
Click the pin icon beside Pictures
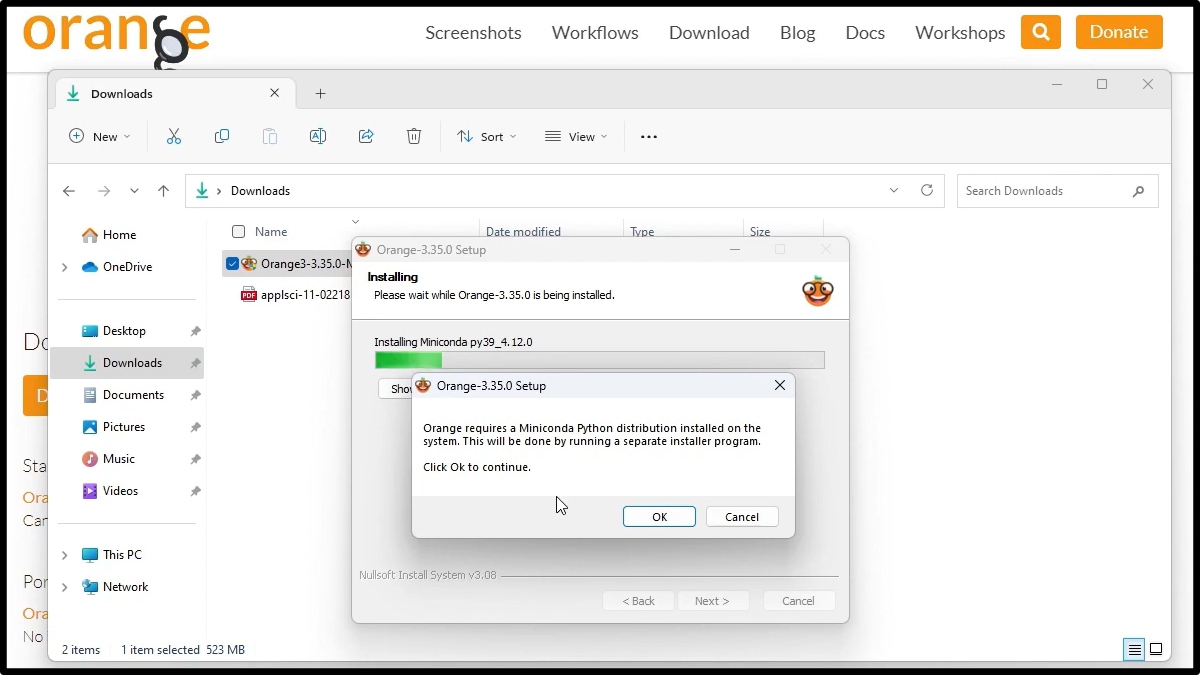click(196, 427)
